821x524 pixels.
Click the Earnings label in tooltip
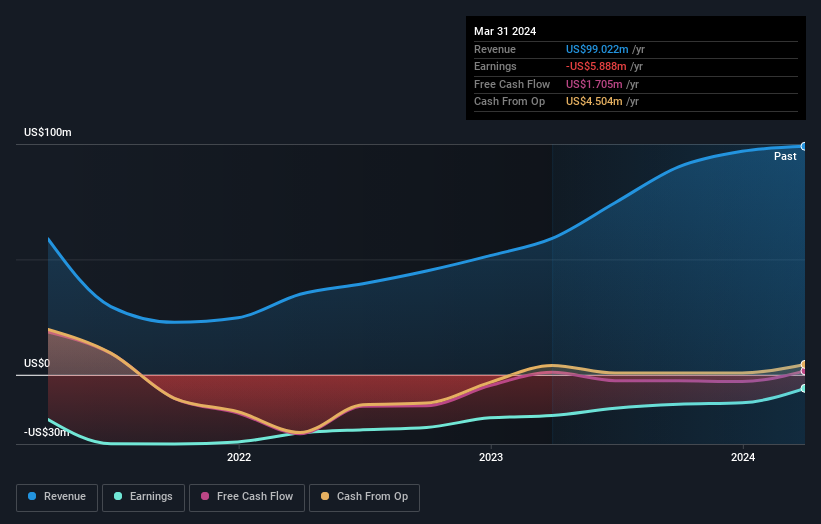click(x=495, y=66)
